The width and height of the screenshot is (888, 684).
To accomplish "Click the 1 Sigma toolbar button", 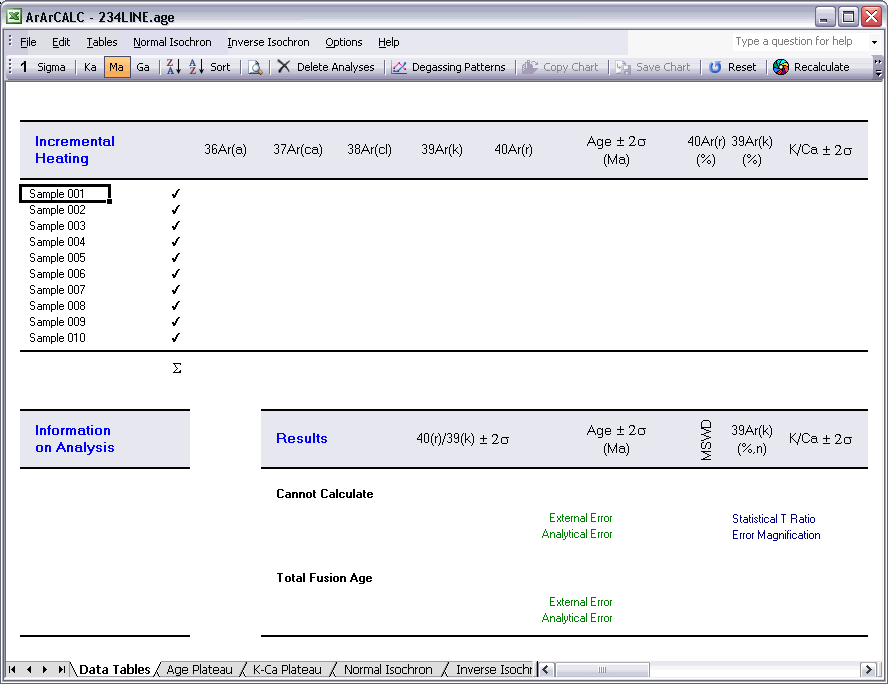I will tap(43, 67).
